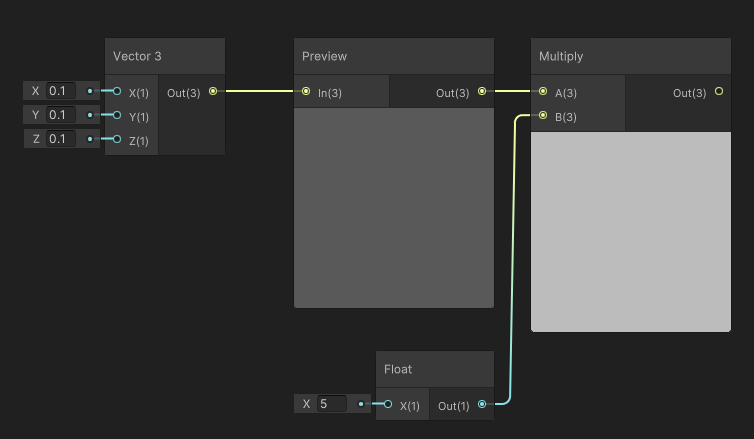Select the Multiply node title bar
This screenshot has width=754, height=439.
[631, 56]
